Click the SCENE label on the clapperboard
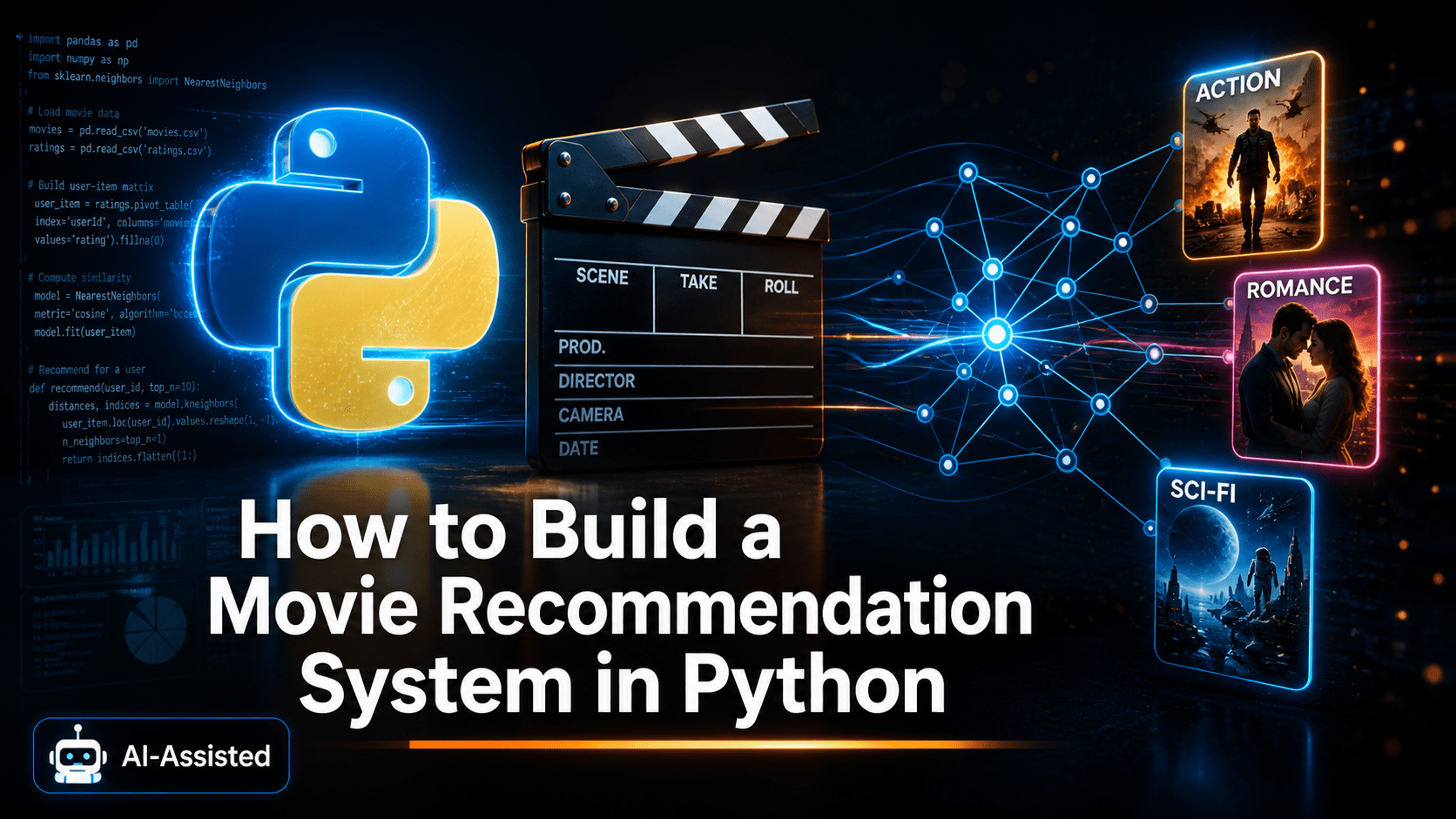 [x=602, y=277]
